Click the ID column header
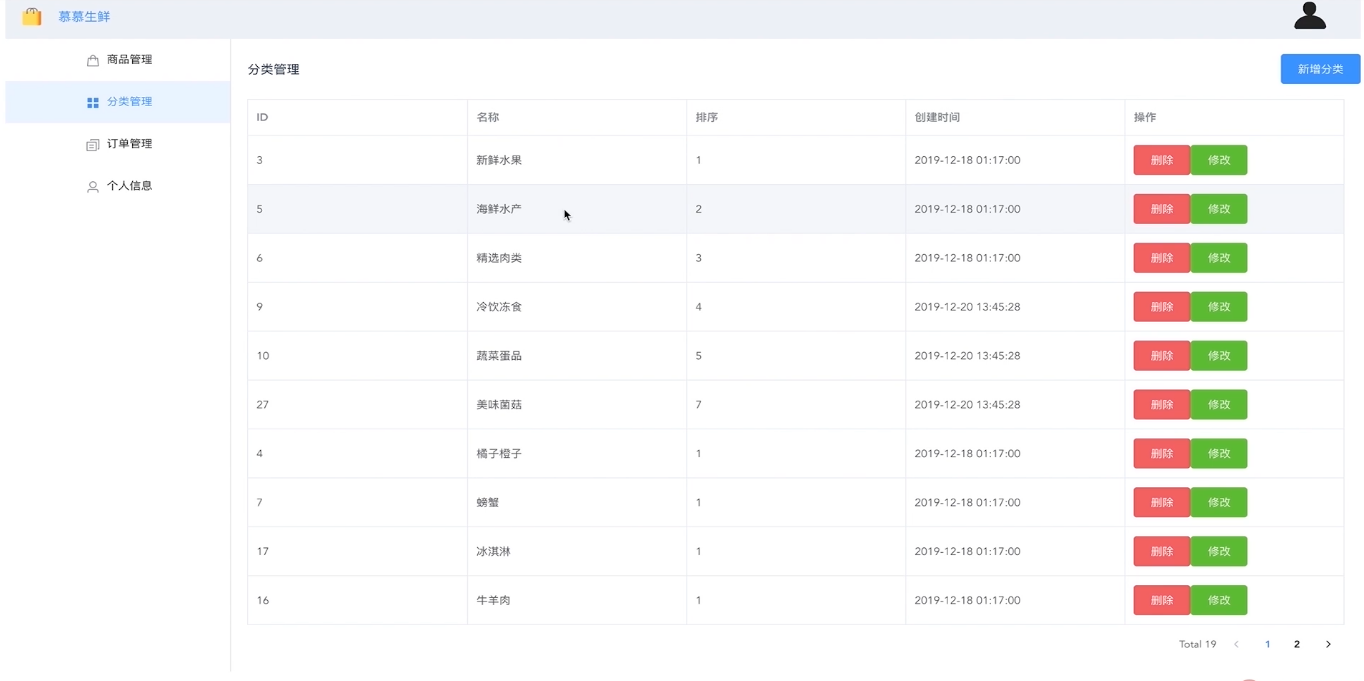 358,118
